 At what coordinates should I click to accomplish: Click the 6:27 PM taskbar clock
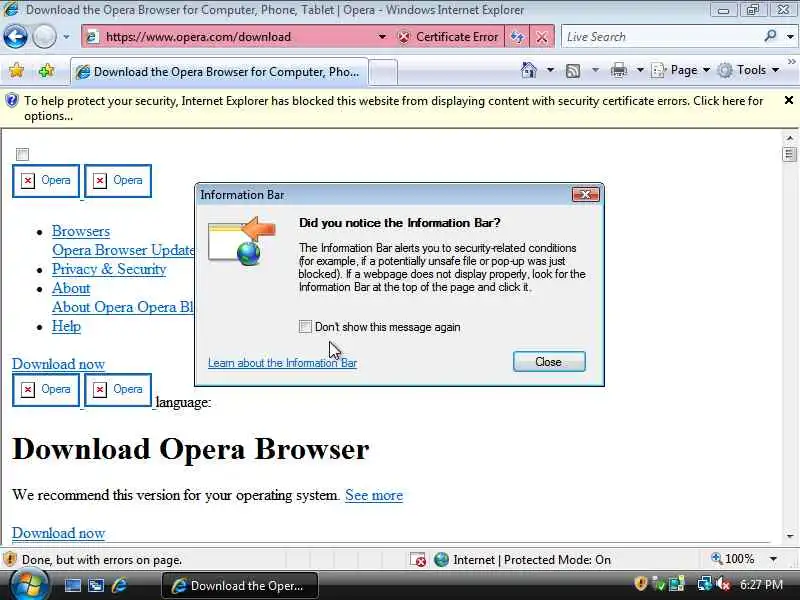tap(761, 585)
